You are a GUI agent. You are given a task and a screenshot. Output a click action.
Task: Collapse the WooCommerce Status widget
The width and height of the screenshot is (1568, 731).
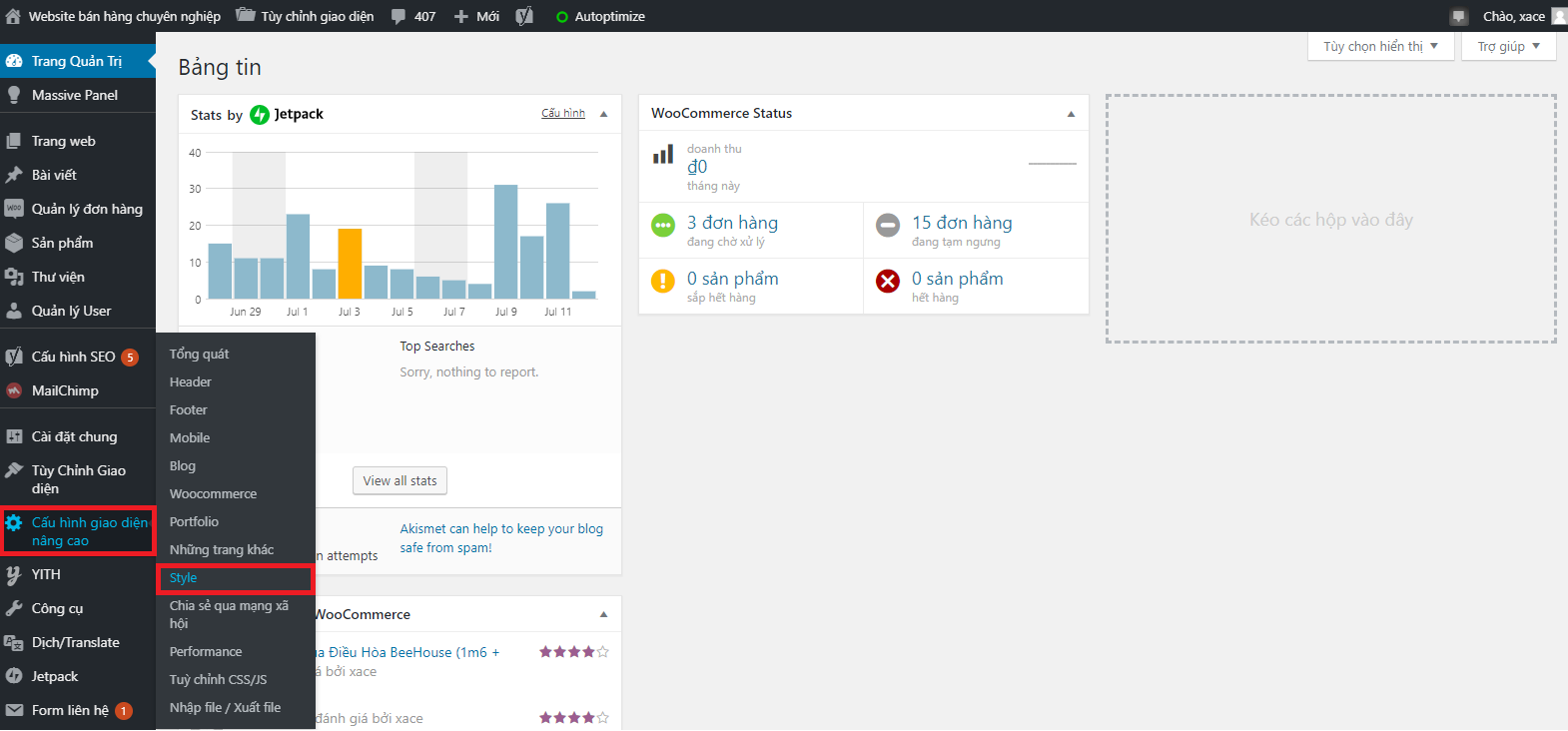point(1071,114)
